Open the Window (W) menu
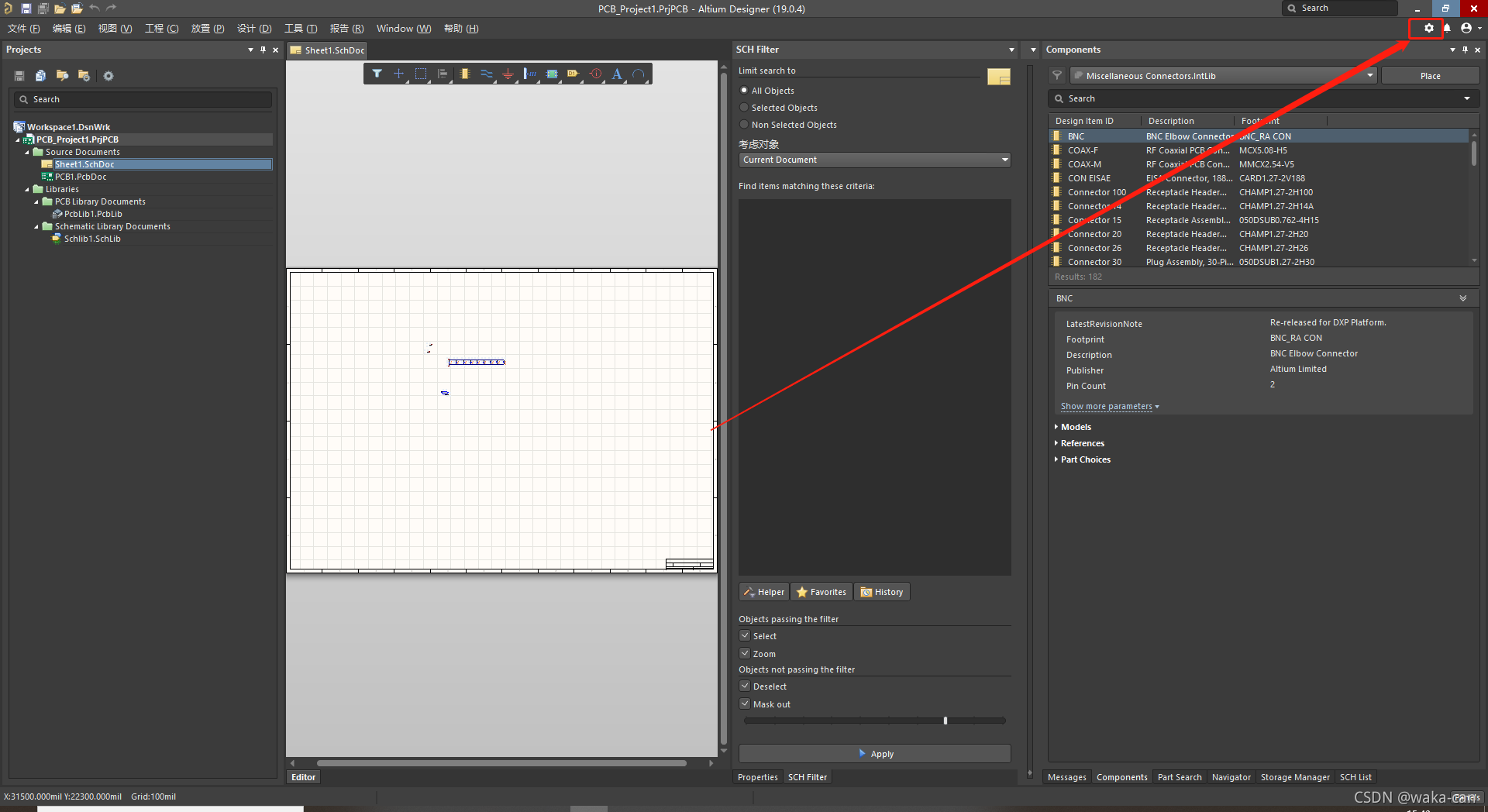The width and height of the screenshot is (1488, 812). click(x=404, y=29)
